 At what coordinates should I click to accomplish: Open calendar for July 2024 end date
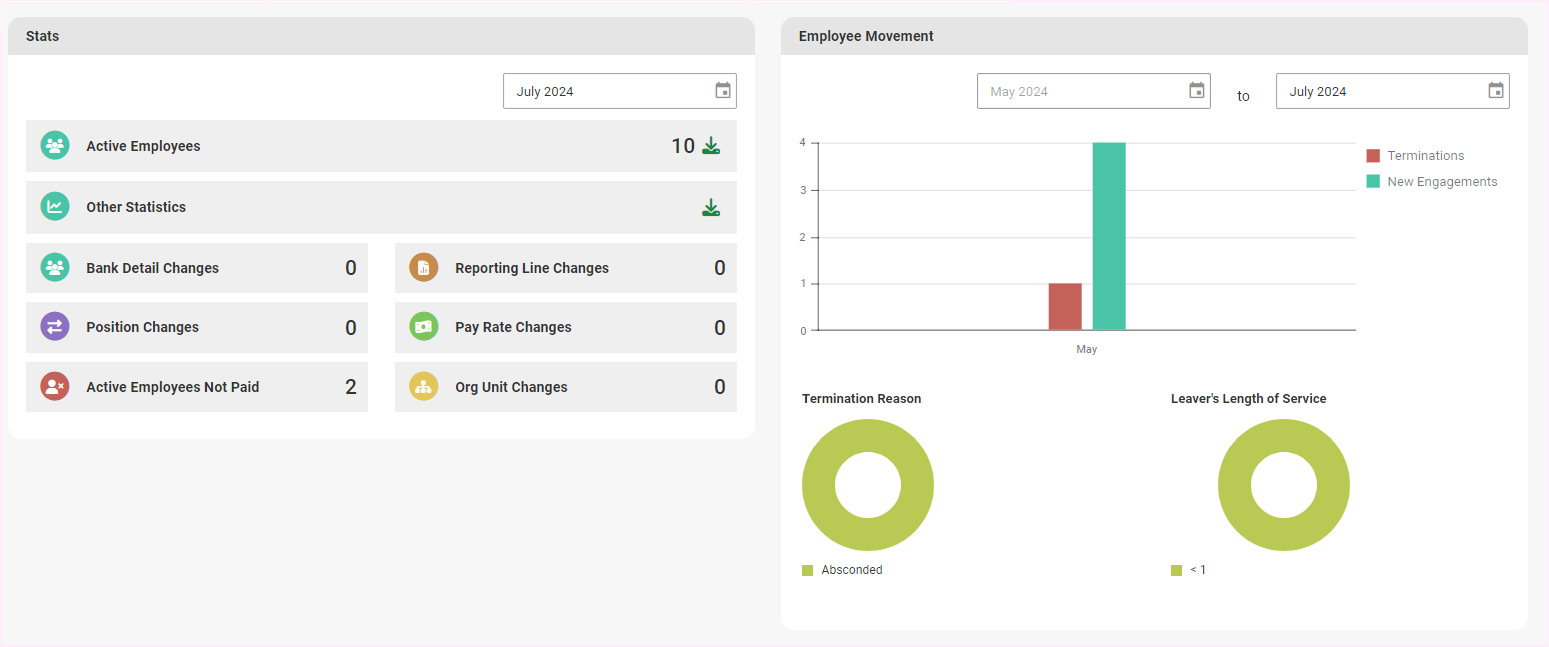coord(1496,91)
